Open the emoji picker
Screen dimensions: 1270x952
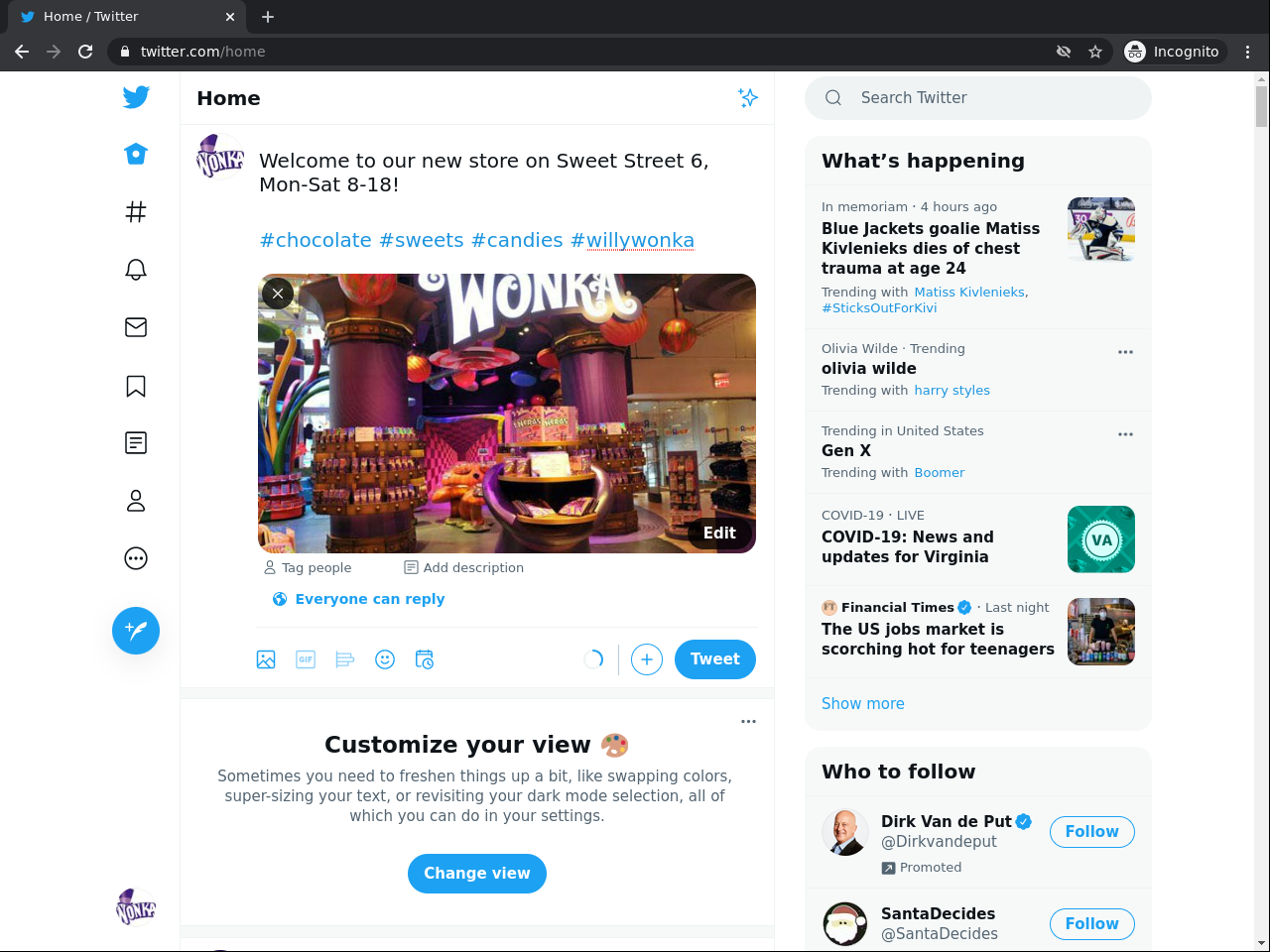[385, 659]
